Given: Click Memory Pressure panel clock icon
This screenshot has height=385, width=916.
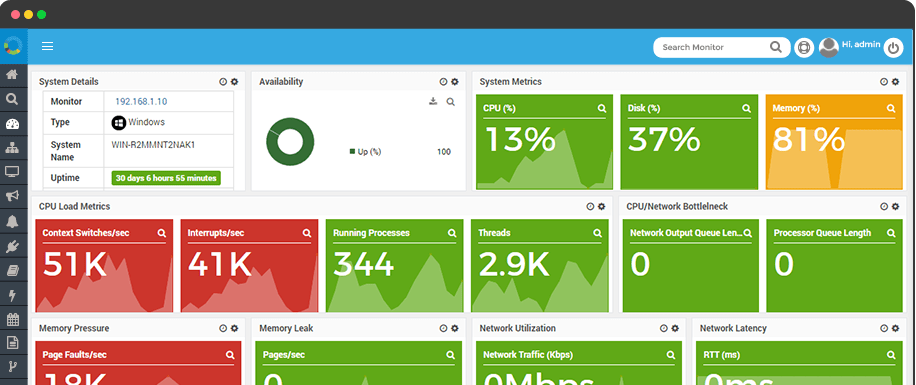Looking at the screenshot, I should click(223, 328).
